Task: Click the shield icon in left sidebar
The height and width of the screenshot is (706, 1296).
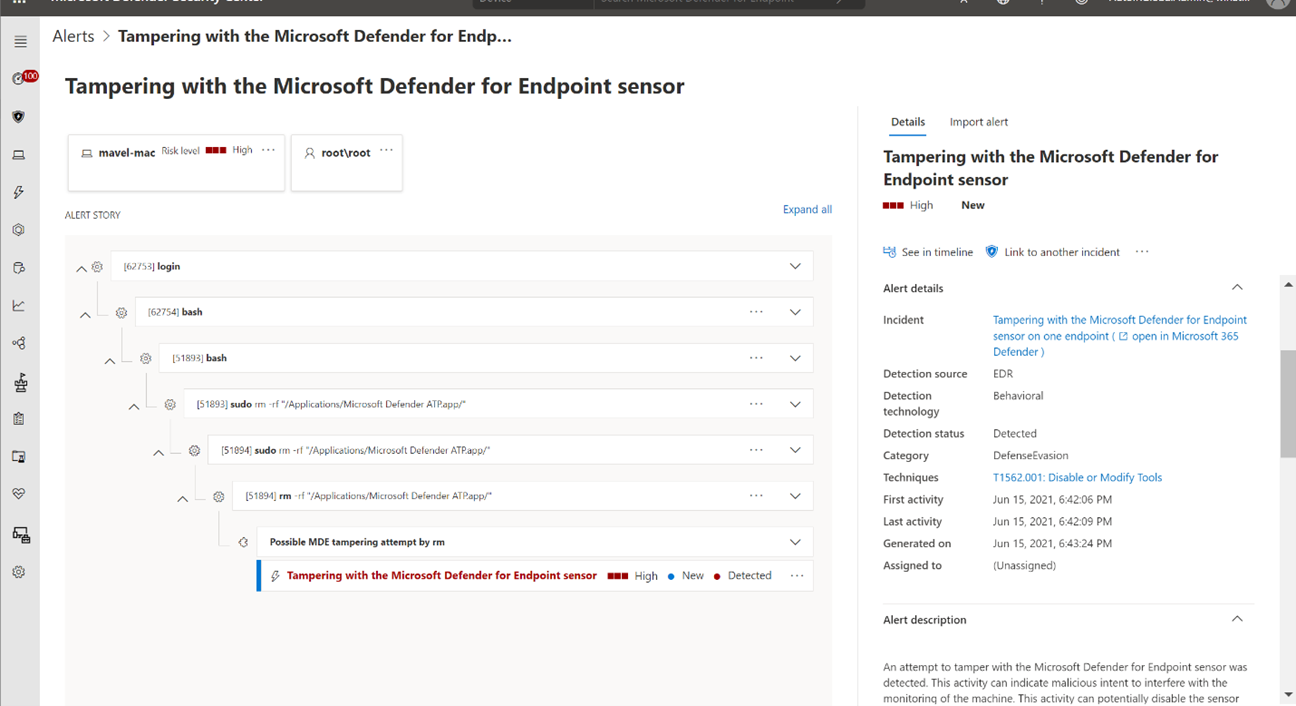Action: pyautogui.click(x=19, y=117)
